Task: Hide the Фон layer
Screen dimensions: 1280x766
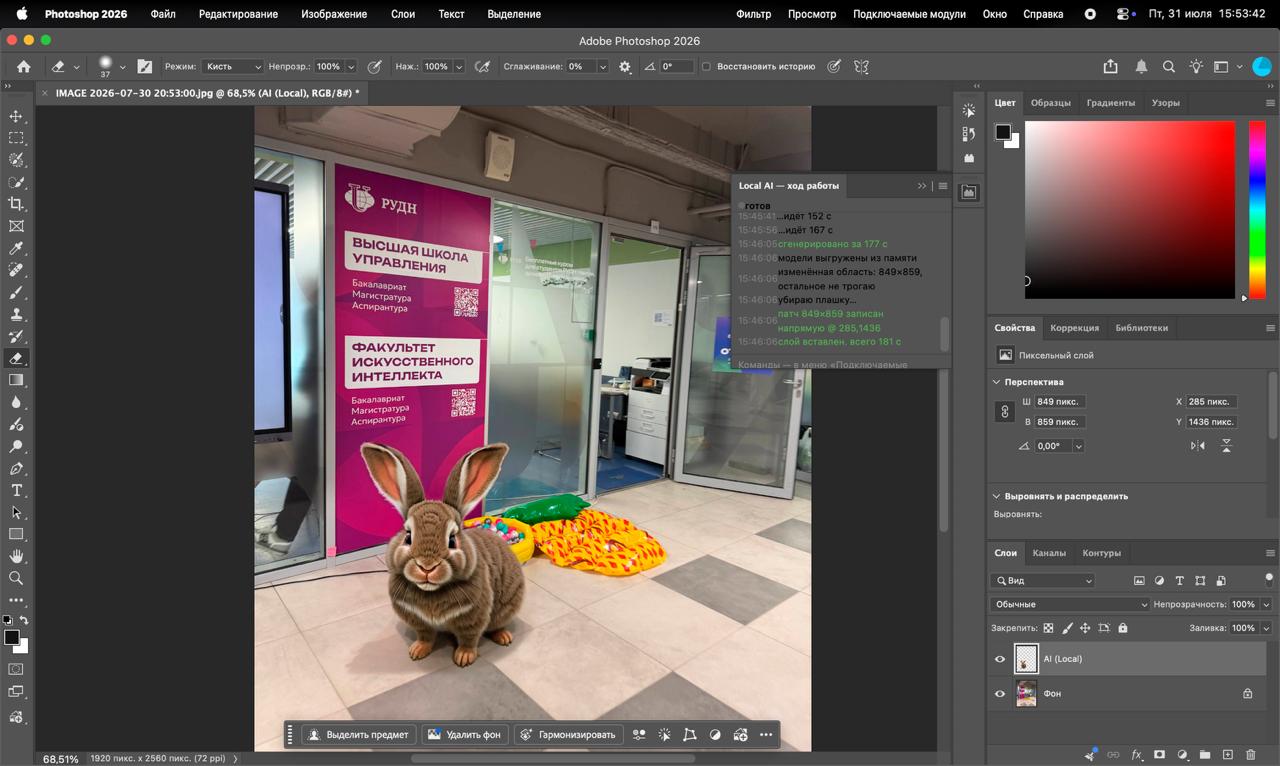Action: [1000, 693]
